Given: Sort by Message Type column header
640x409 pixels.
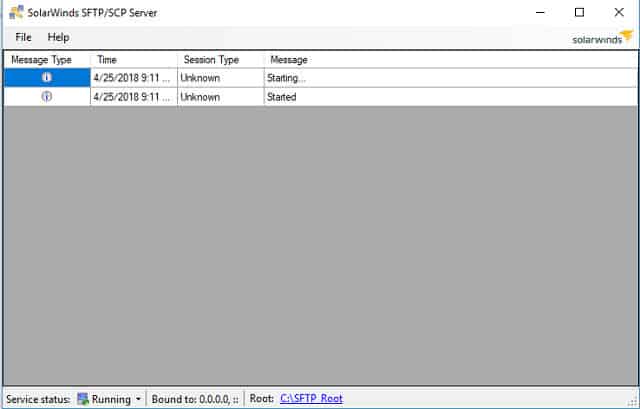Looking at the screenshot, I should coord(47,60).
